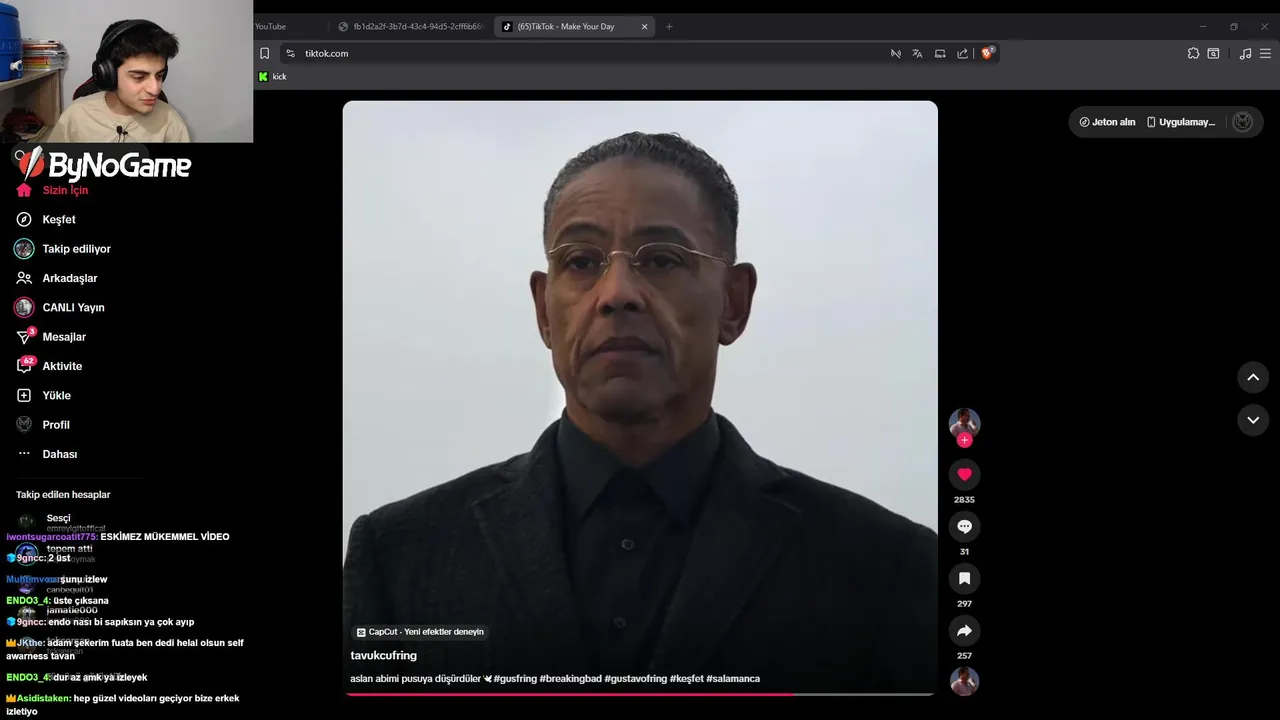Open the profile avatar at top right
1280x720 pixels.
1243,122
